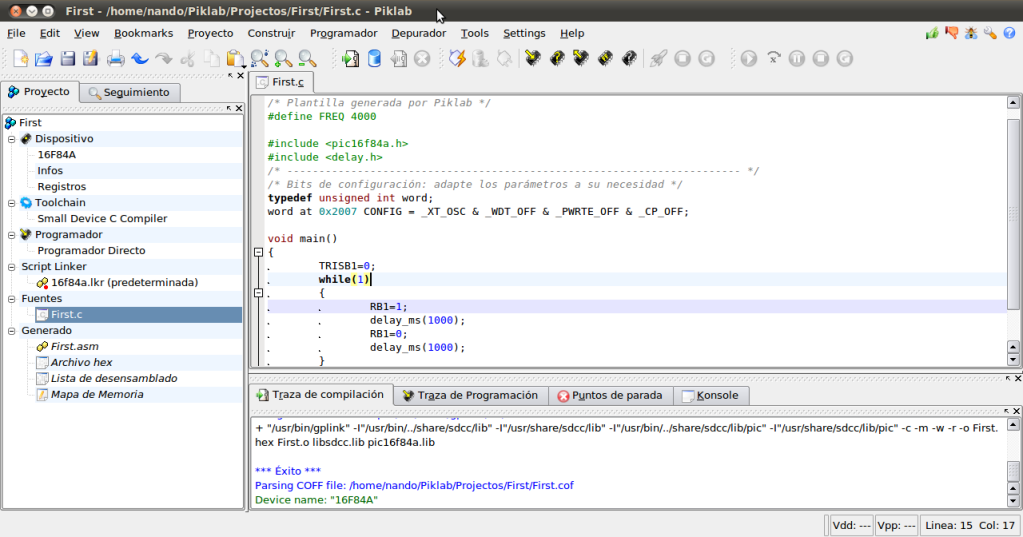Click the debugger Pause icon

pos(797,59)
